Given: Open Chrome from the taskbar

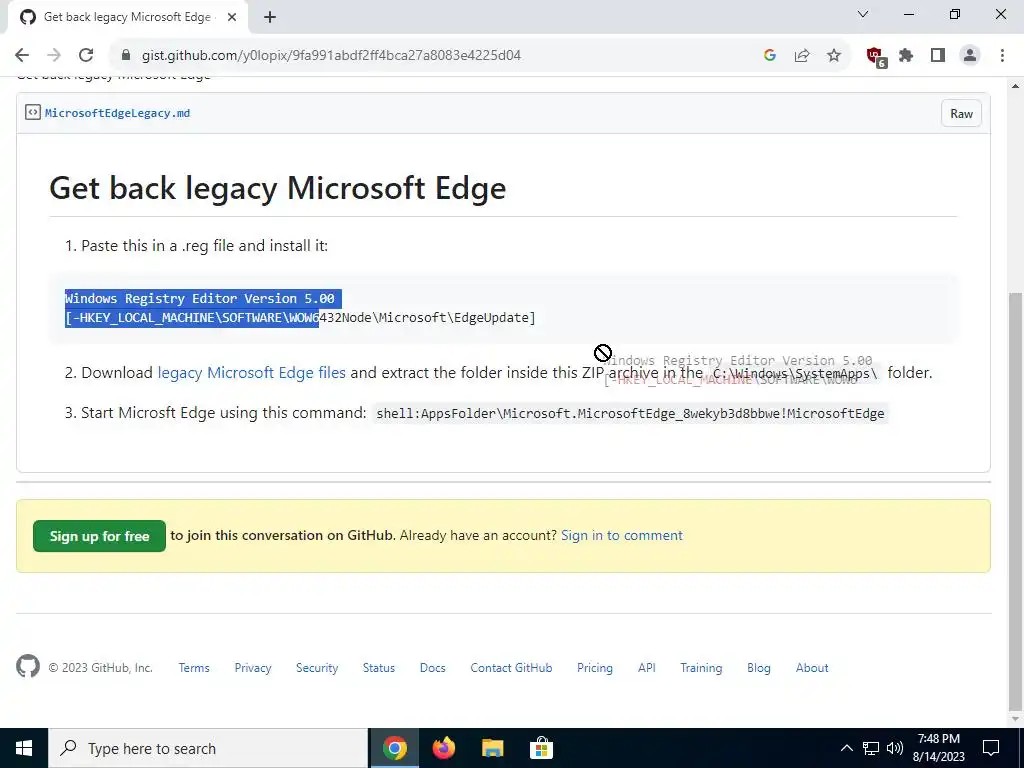Looking at the screenshot, I should [394, 748].
